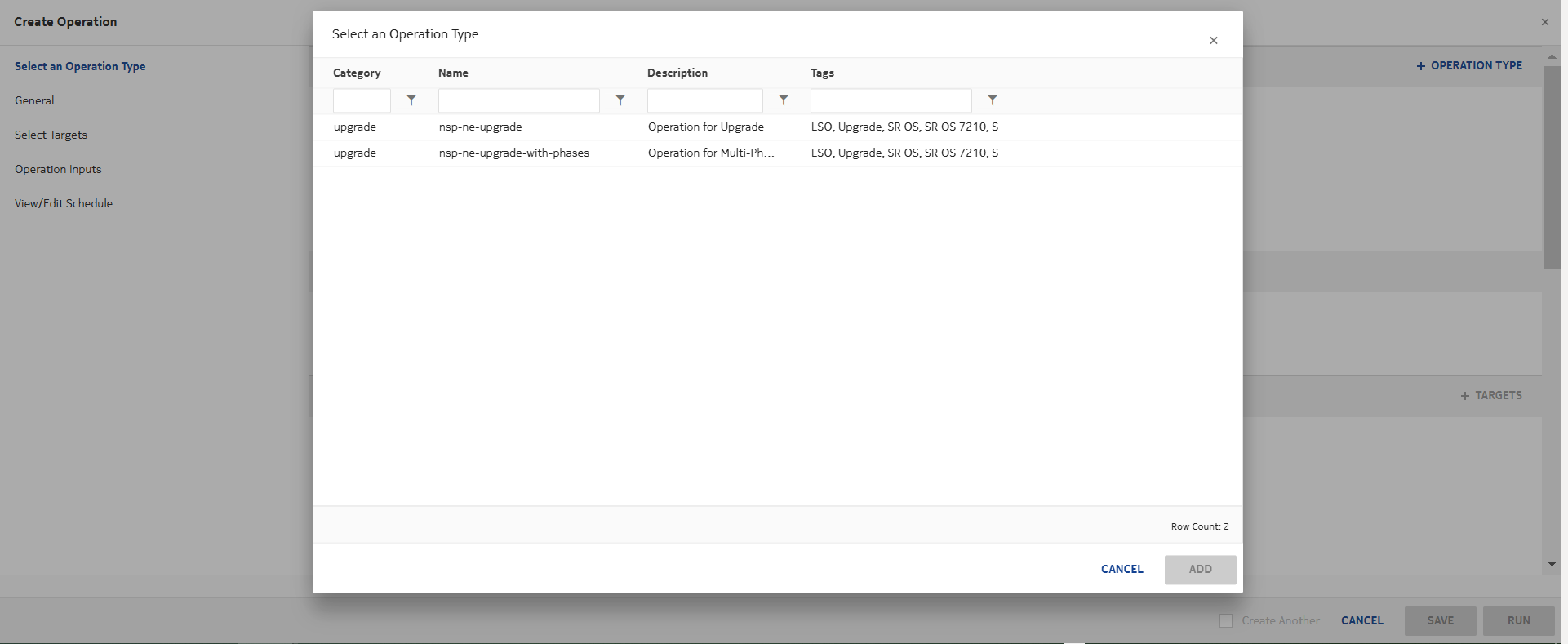
Task: Toggle the Create Another checkbox
Action: coord(1226,621)
